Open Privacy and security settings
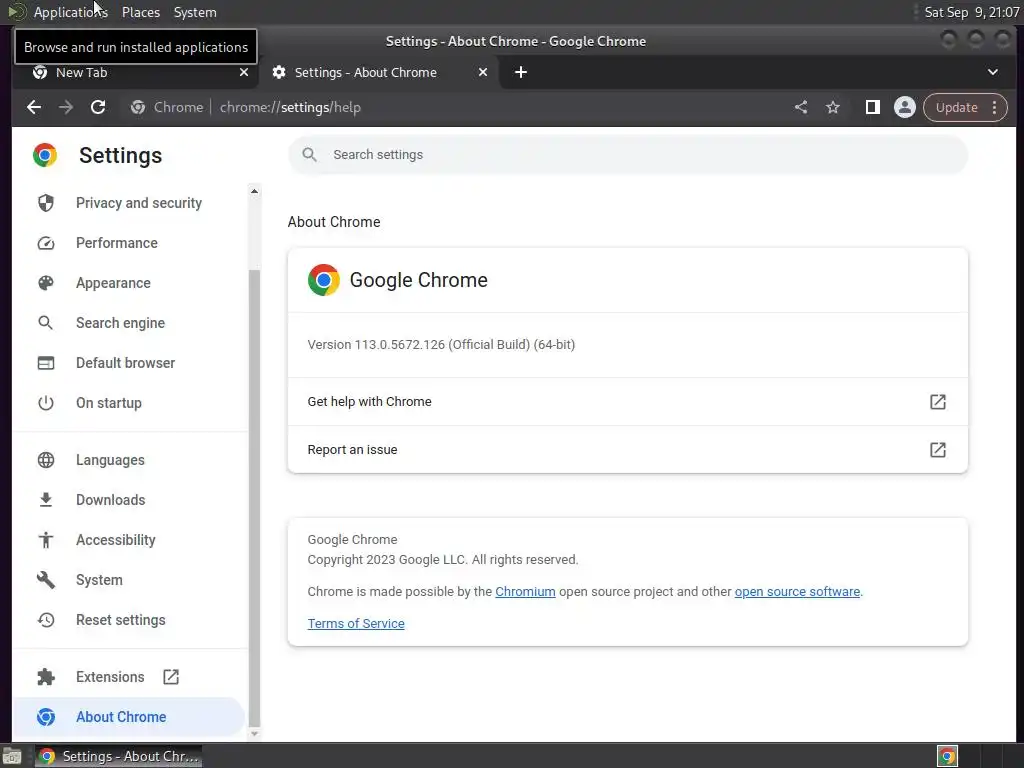This screenshot has height=768, width=1024. [x=129, y=203]
